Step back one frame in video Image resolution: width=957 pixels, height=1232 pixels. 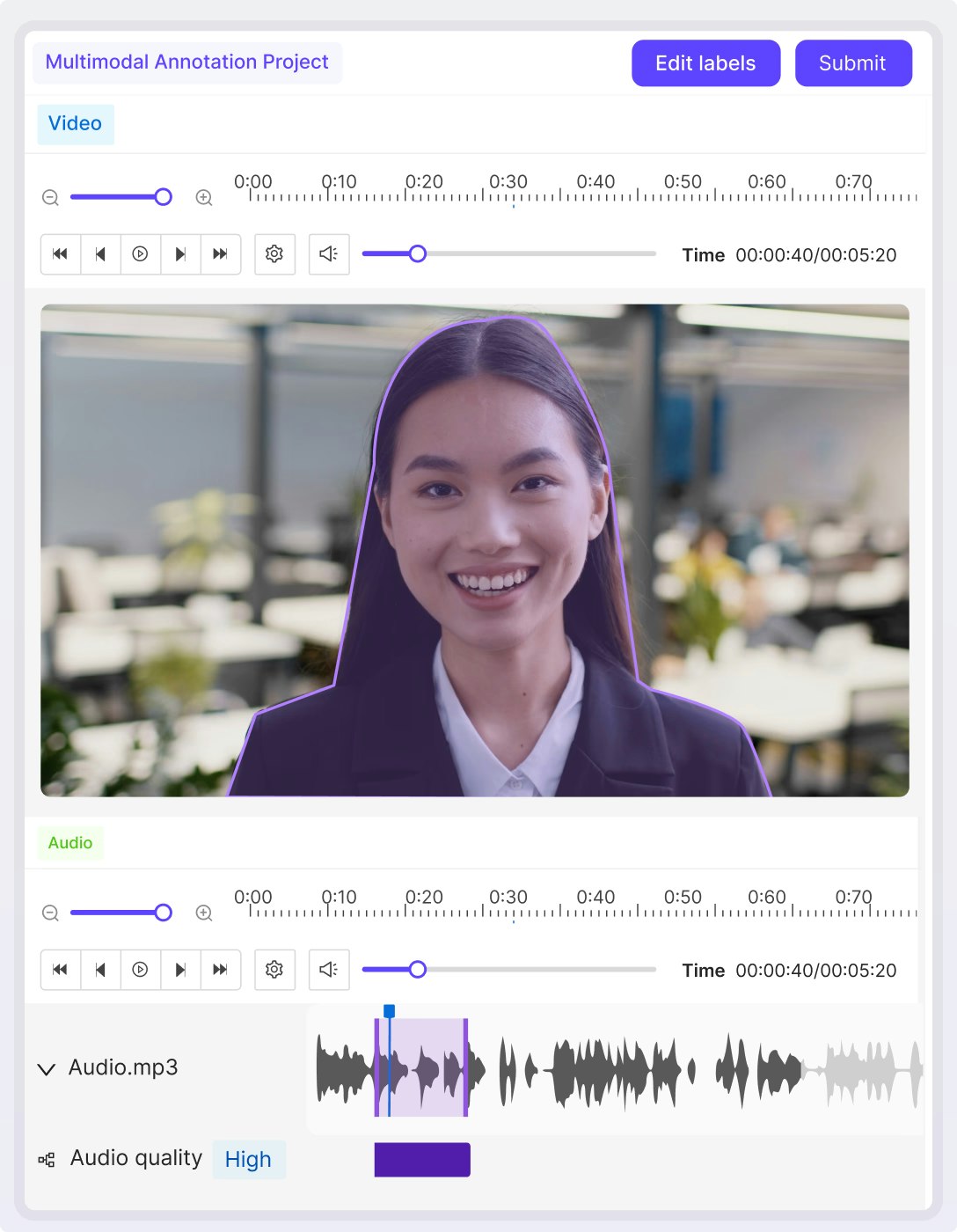coord(100,254)
